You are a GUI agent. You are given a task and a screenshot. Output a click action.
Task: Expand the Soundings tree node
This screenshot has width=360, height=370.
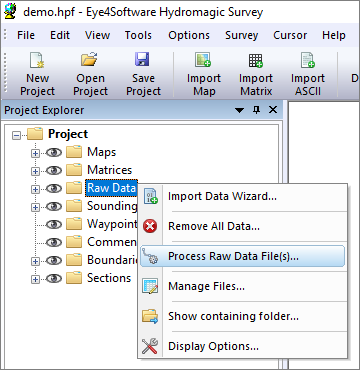35,207
